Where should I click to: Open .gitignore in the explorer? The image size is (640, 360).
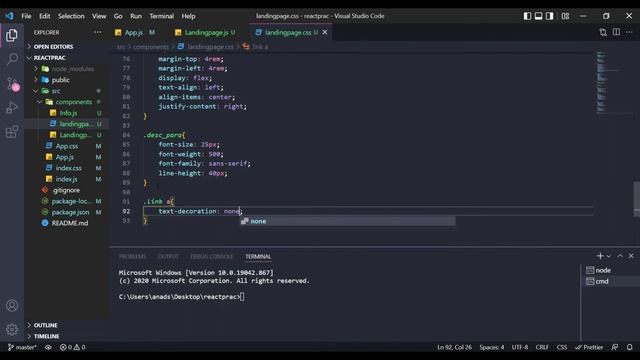point(67,190)
